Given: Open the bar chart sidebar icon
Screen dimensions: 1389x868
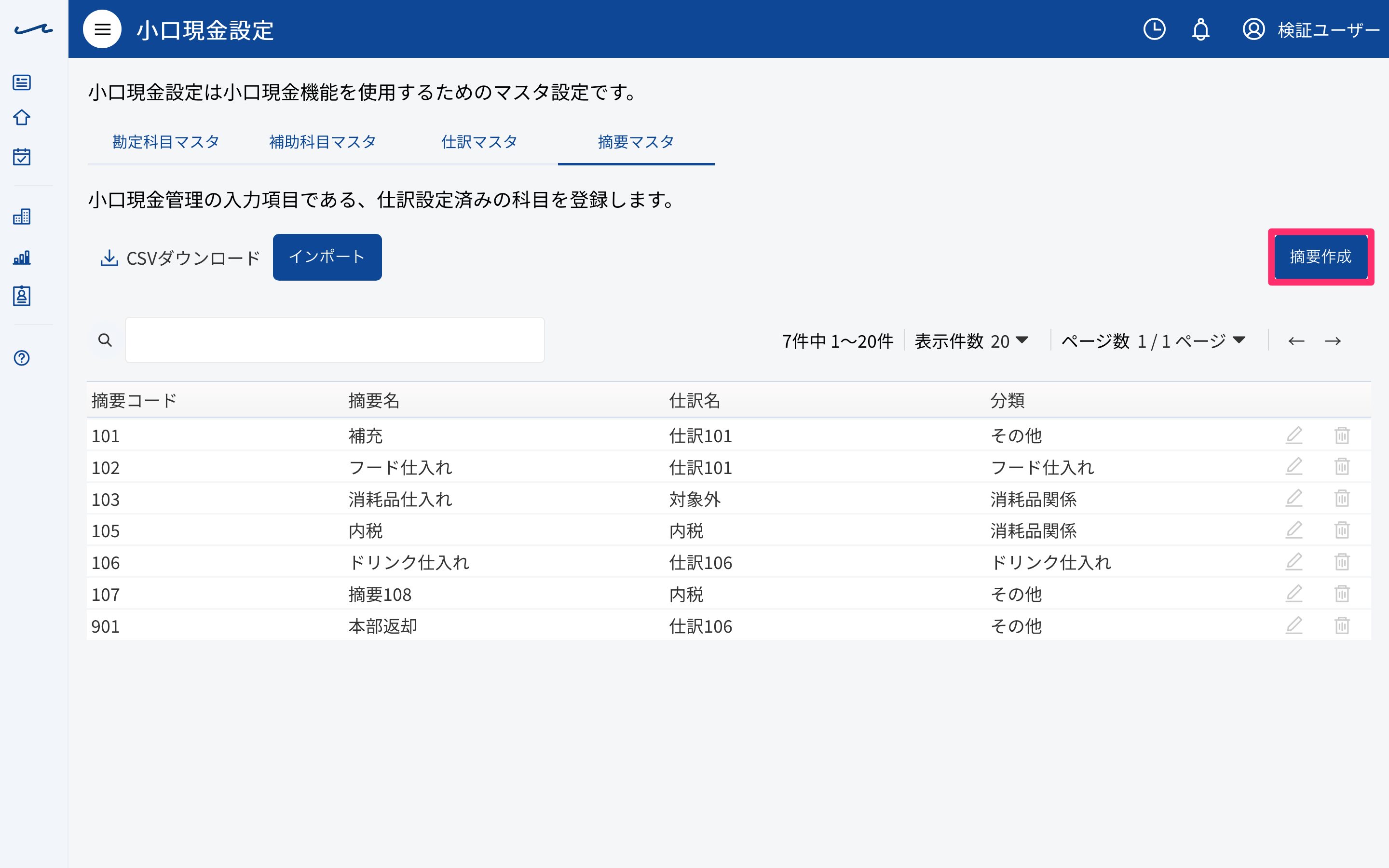Looking at the screenshot, I should (22, 257).
